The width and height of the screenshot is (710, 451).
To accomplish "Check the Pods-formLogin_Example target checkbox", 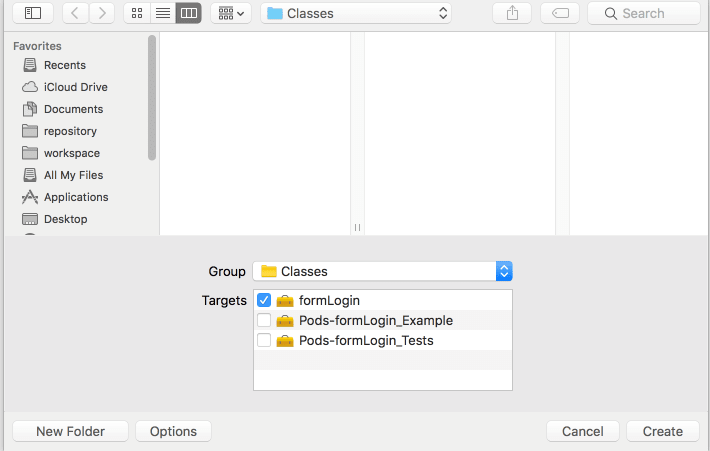I will (x=264, y=320).
